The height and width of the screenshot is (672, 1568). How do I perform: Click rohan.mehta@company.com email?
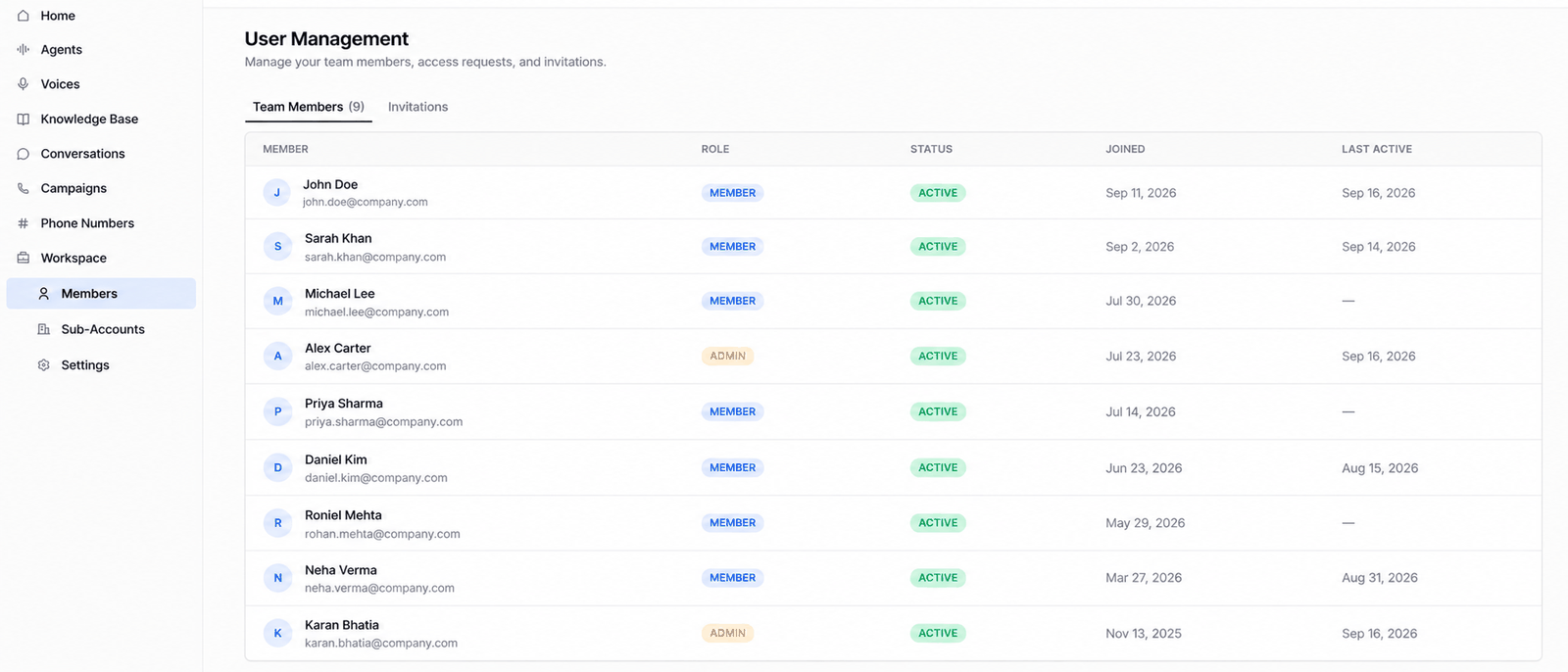382,534
